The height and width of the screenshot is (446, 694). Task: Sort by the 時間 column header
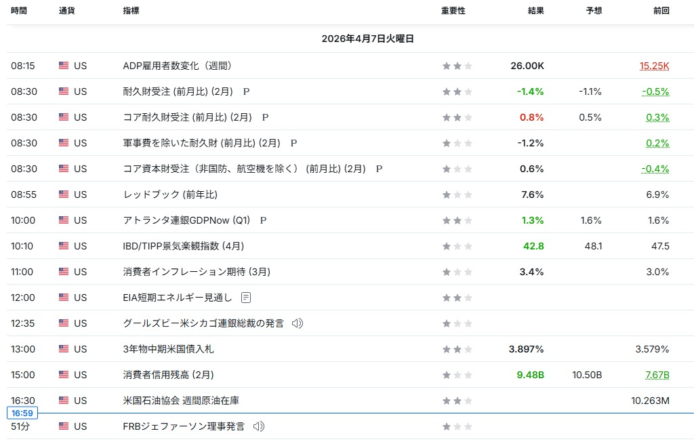[x=19, y=11]
